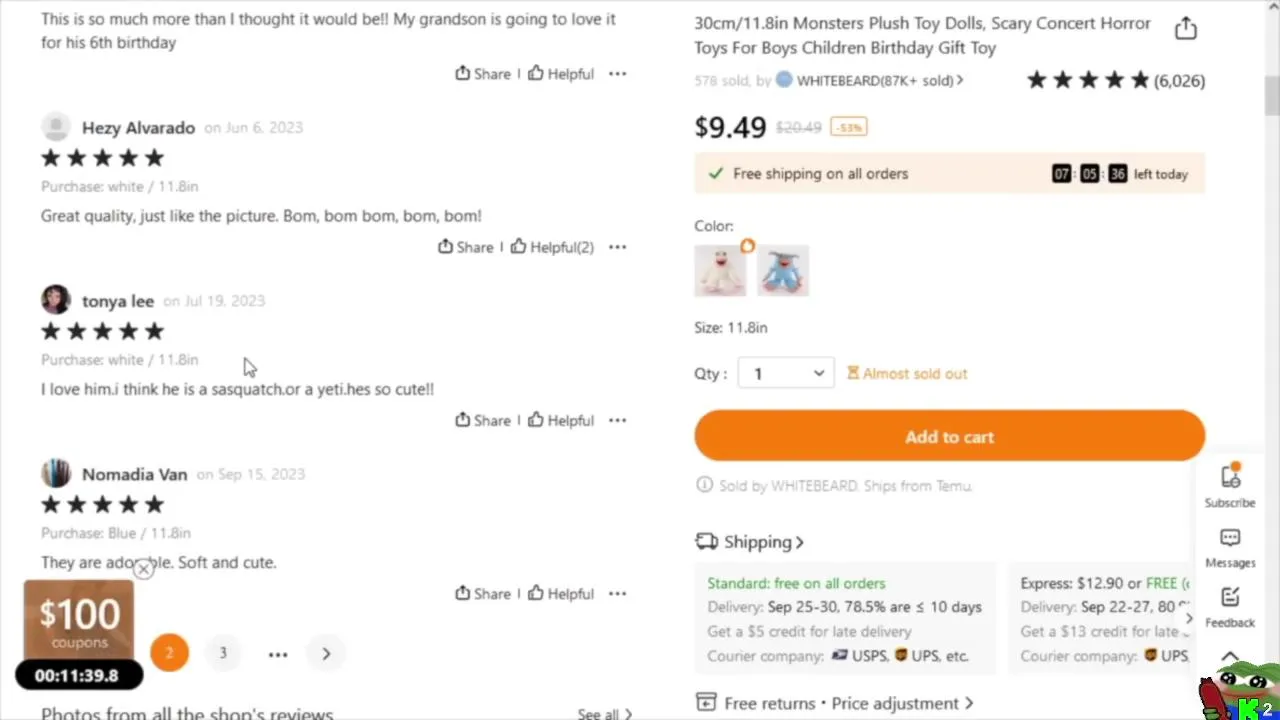Click the share icon beside the product title
1280x720 pixels.
1185,29
